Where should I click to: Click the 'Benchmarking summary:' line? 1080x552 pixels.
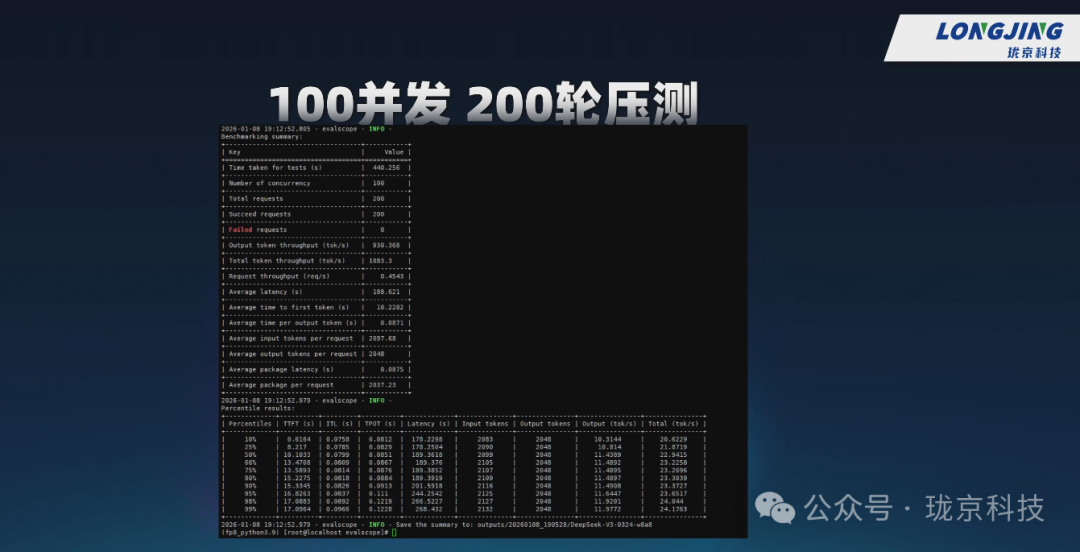coord(261,136)
